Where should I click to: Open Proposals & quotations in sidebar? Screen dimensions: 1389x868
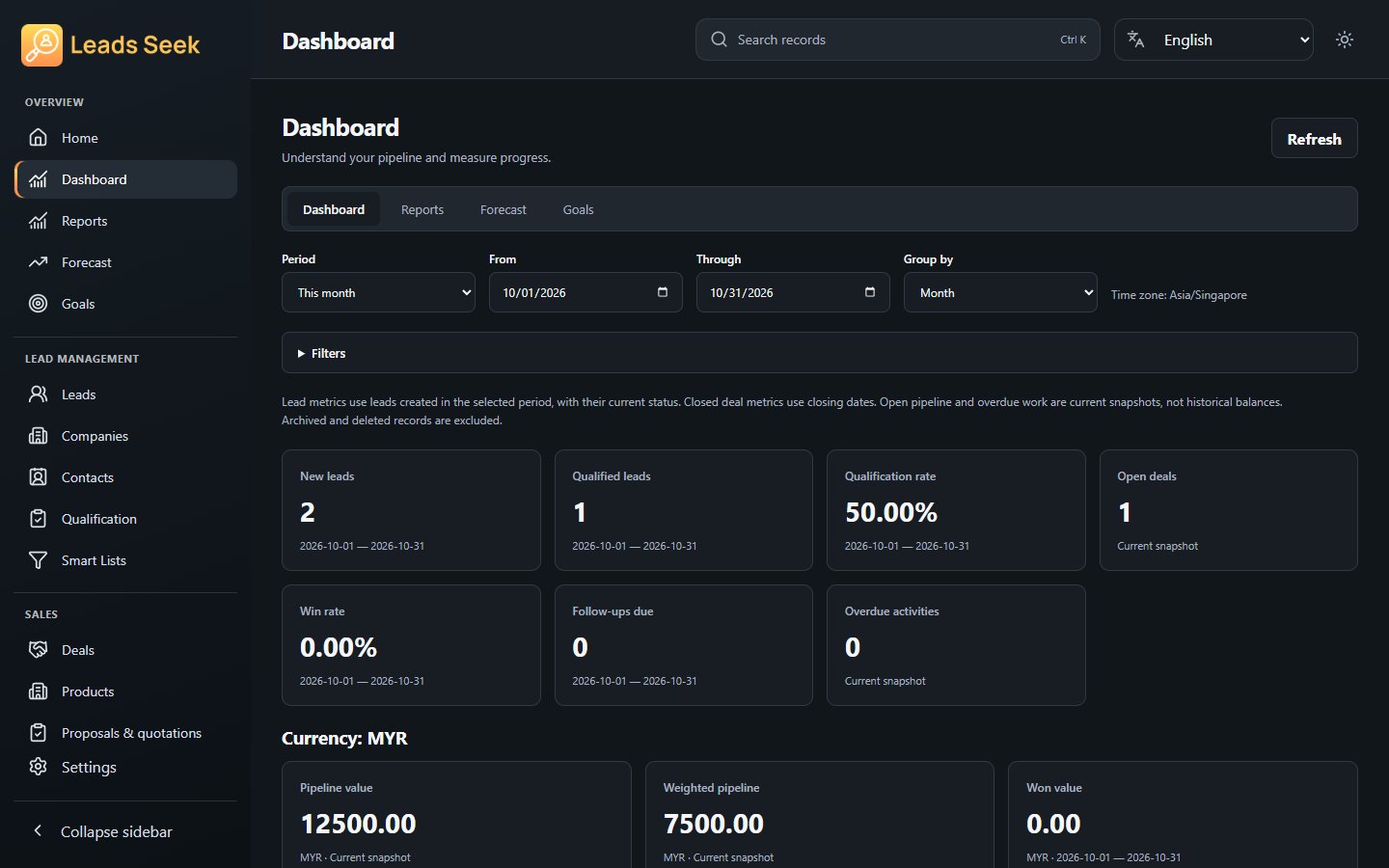125,733
